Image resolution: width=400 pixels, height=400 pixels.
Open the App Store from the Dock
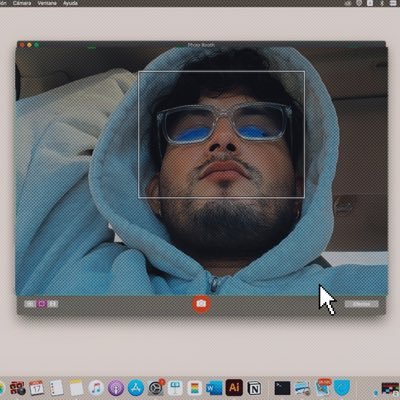pos(136,388)
